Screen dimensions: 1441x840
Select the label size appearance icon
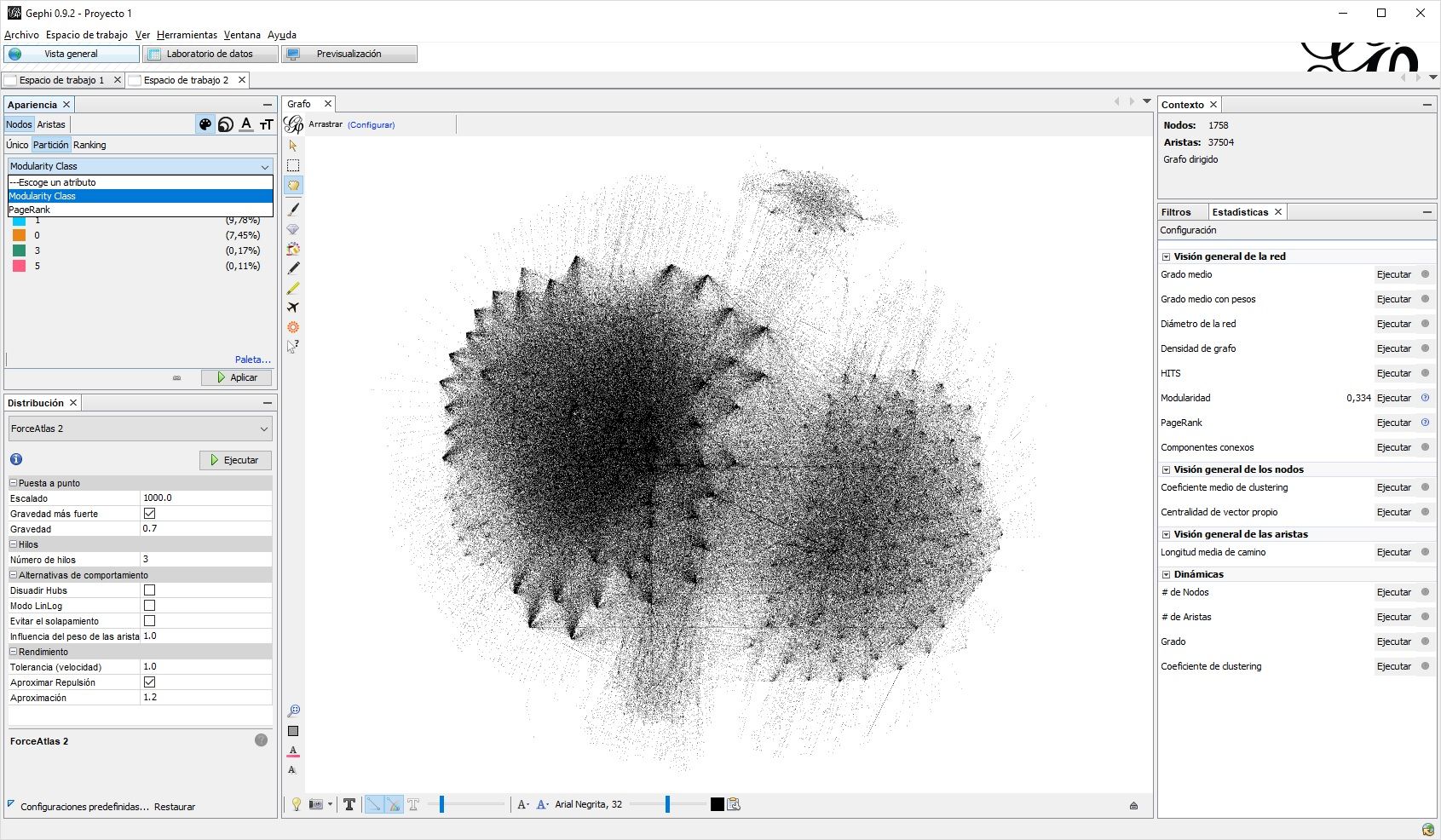tap(267, 124)
